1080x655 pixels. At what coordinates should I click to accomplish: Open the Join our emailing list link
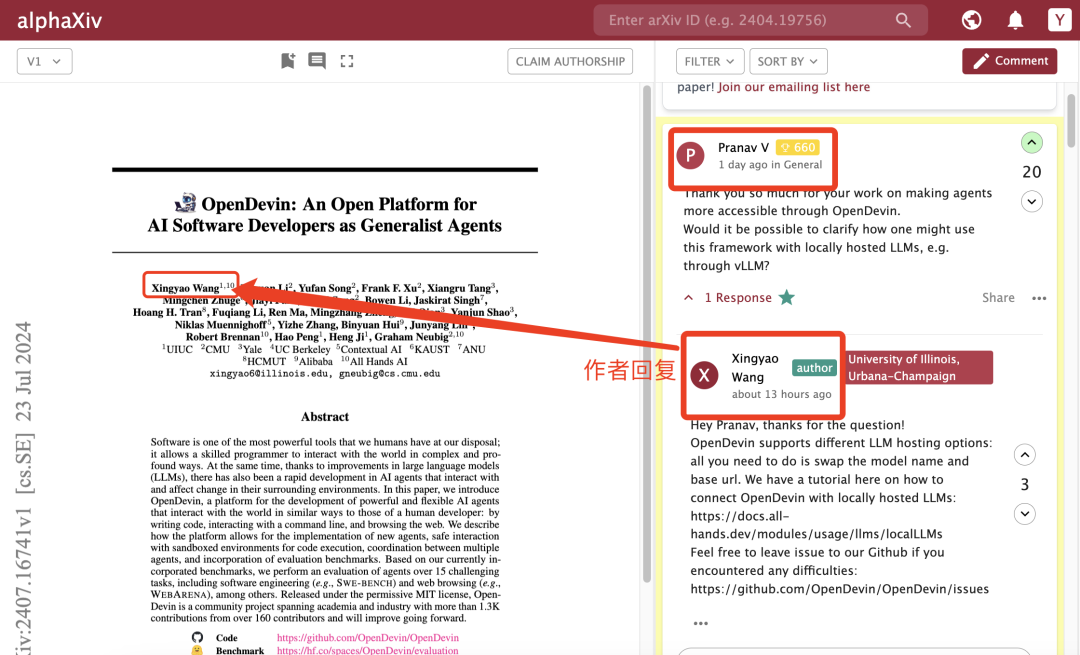click(x=794, y=87)
